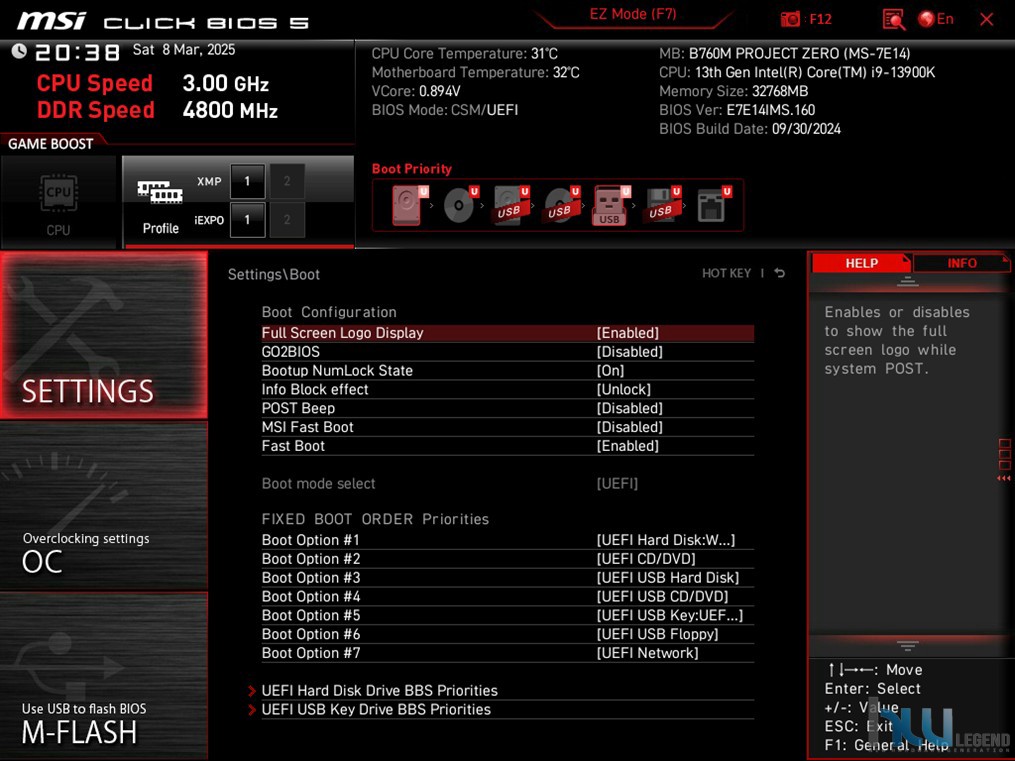Screen dimensions: 1015x761
Task: Switch to the INFO tab
Action: (x=961, y=263)
